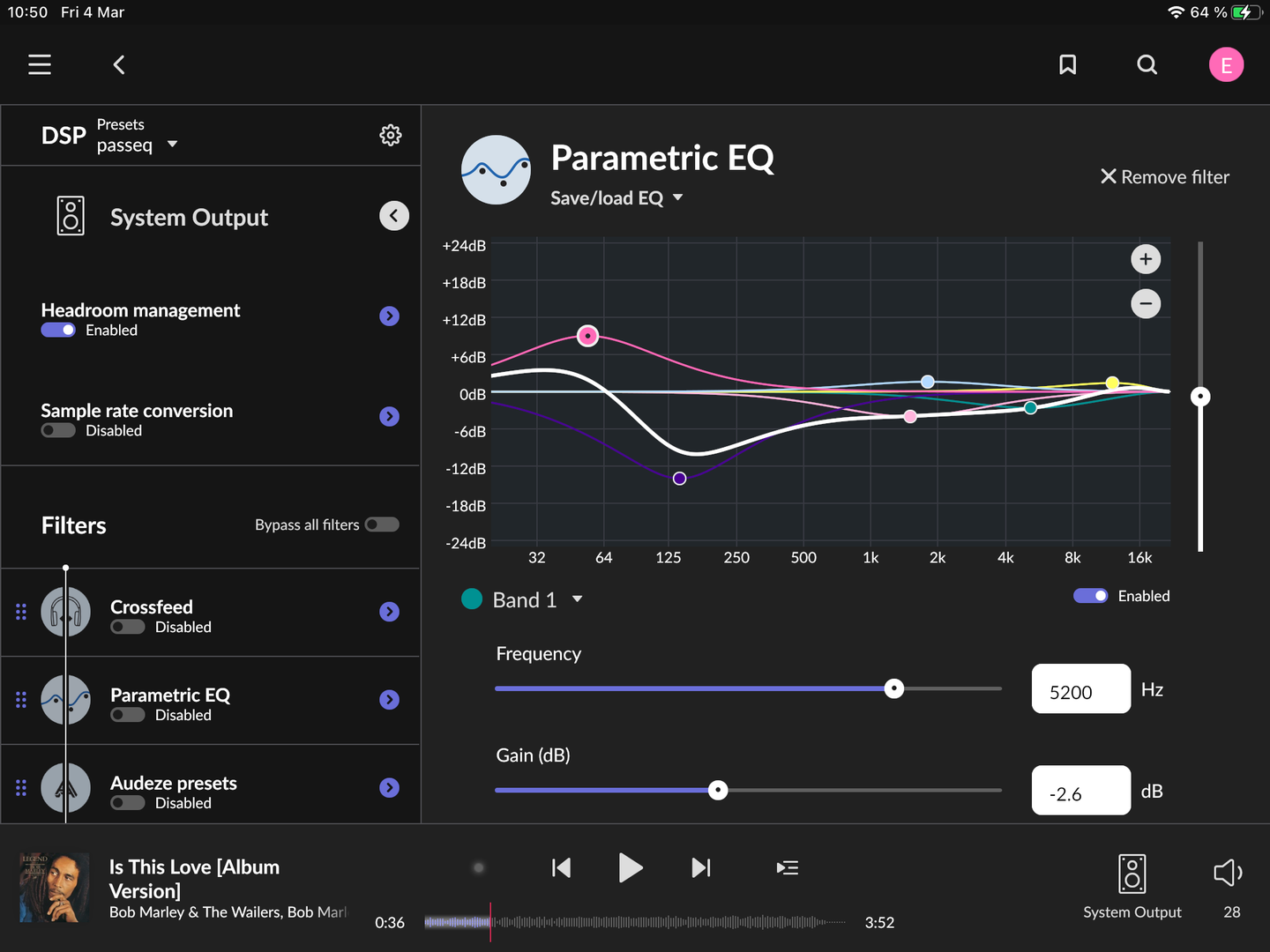Open the Is This Love track title
Image resolution: width=1270 pixels, height=952 pixels.
[x=194, y=879]
